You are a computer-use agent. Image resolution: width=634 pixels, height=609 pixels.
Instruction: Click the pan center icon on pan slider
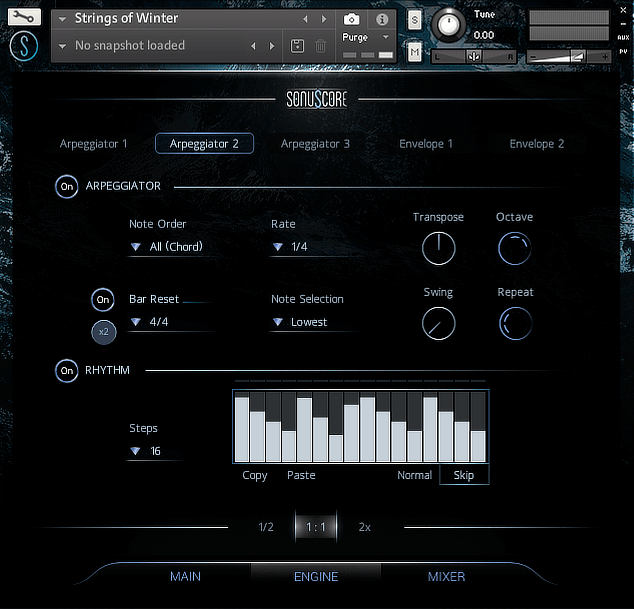[473, 56]
